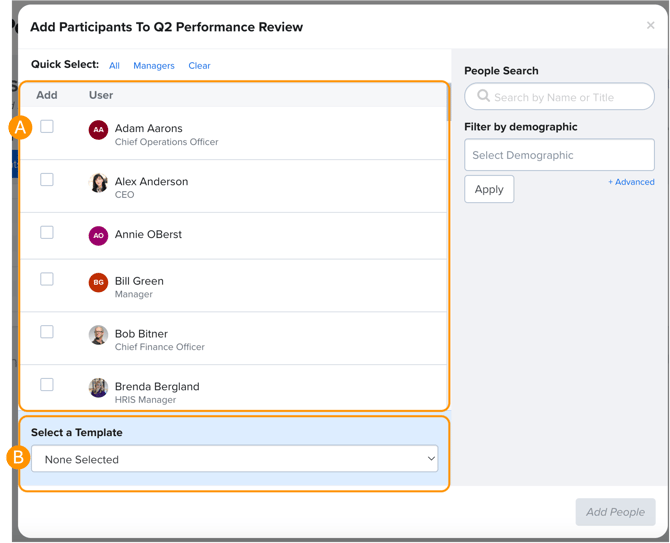Click Bob Bitner's profile photo
670x543 pixels.
[98, 335]
